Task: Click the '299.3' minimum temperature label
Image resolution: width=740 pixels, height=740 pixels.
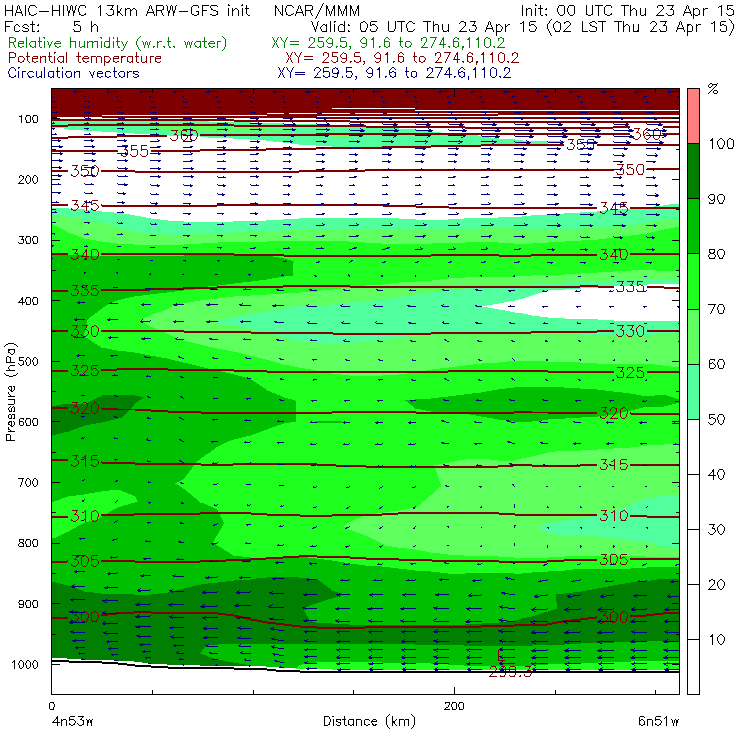Action: pyautogui.click(x=510, y=672)
